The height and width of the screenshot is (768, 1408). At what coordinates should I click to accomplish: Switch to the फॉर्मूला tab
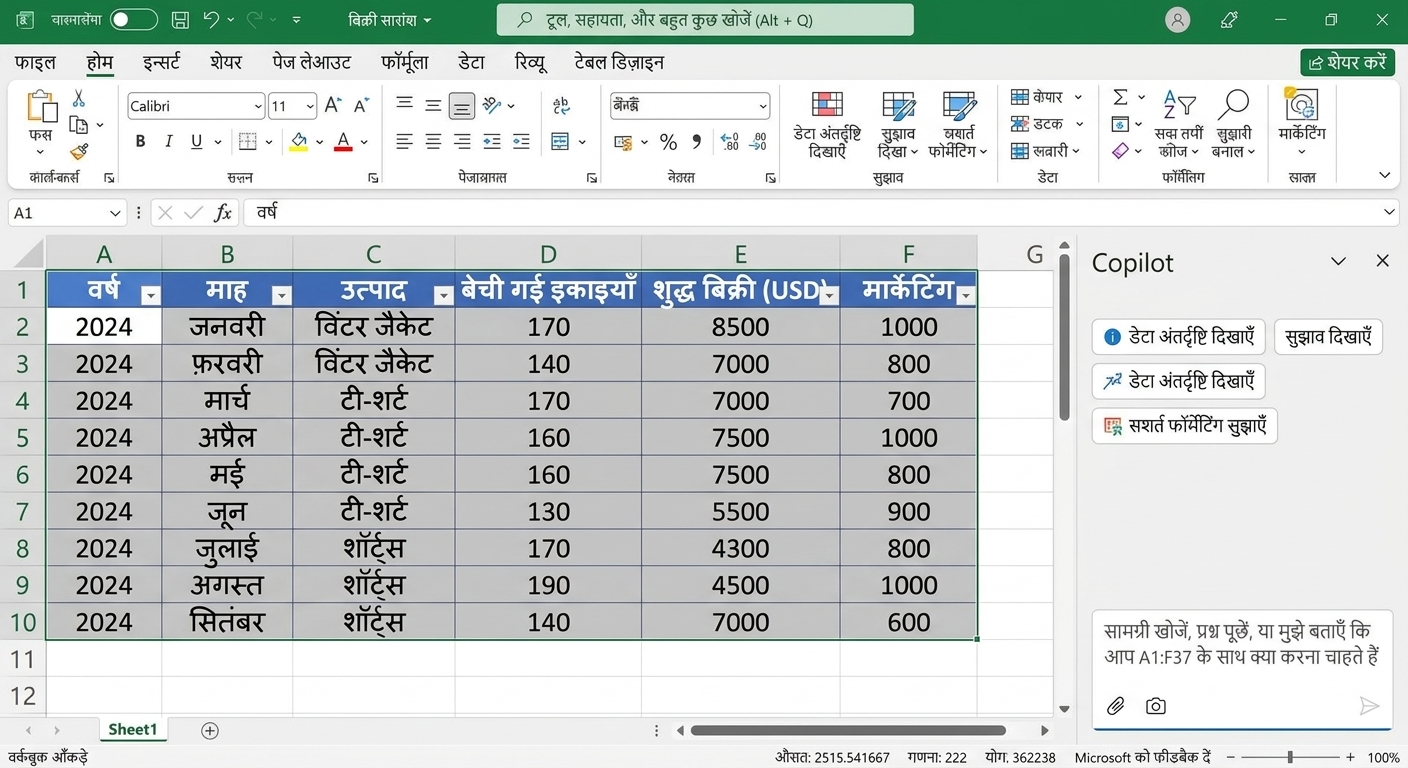pos(405,62)
